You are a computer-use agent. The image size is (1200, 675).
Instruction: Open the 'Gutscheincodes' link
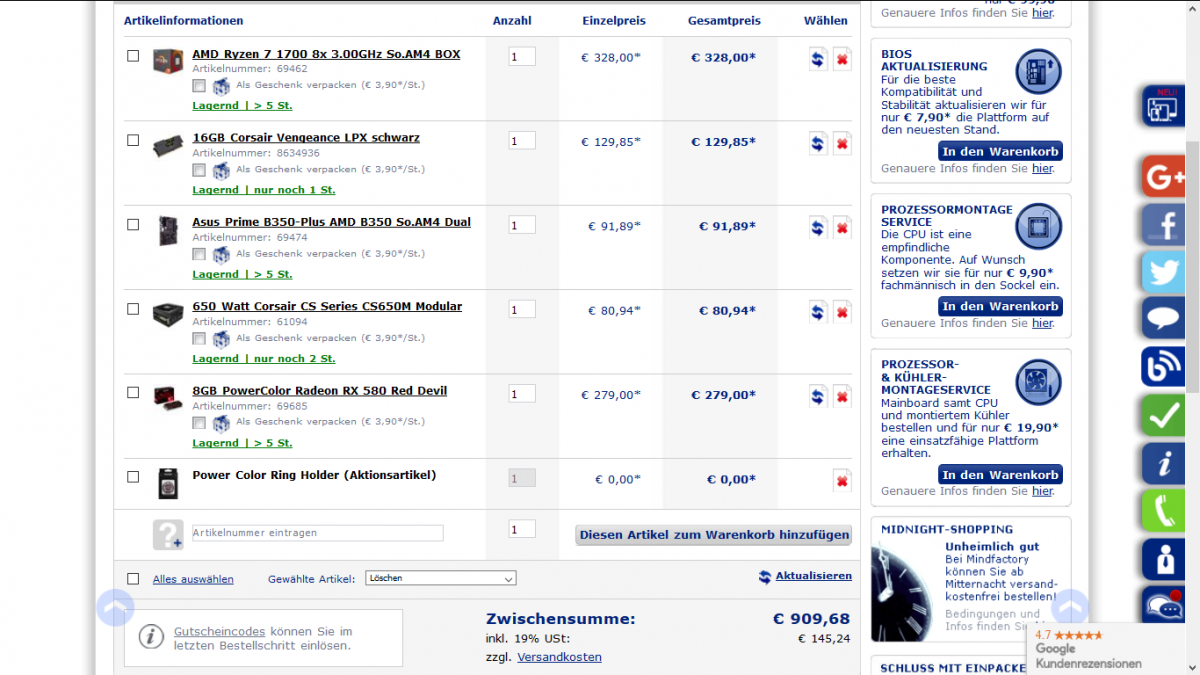[219, 632]
